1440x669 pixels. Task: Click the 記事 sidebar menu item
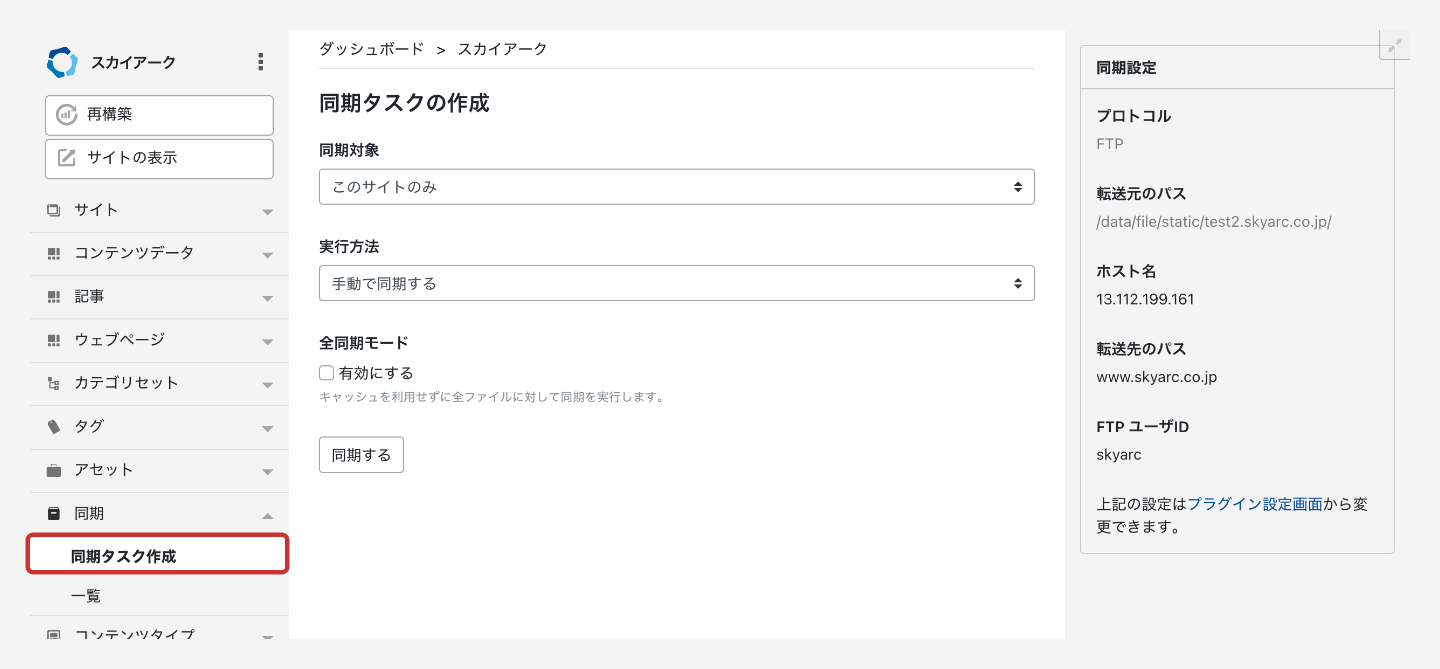[x=90, y=297]
